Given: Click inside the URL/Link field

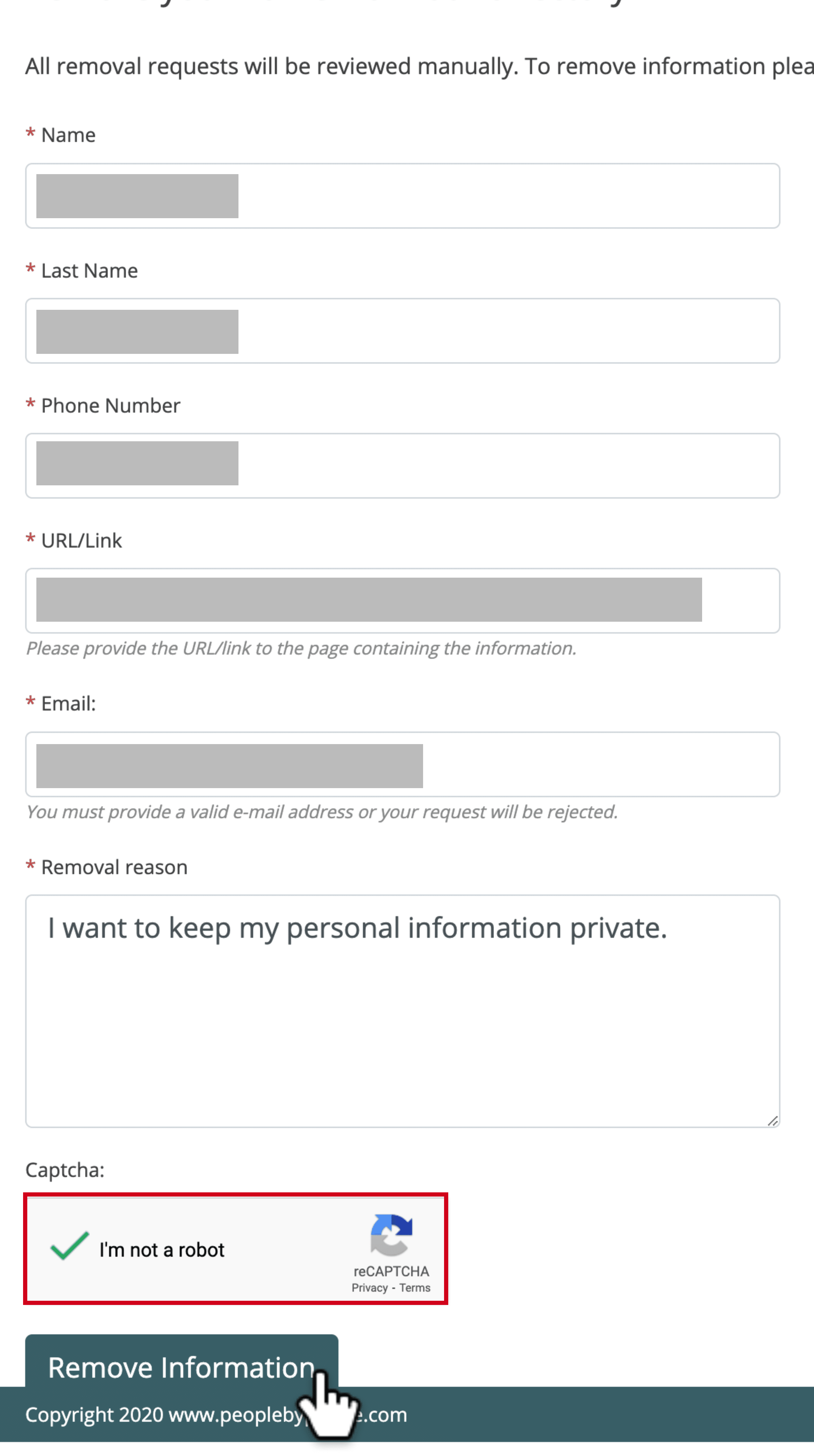Looking at the screenshot, I should (x=402, y=600).
